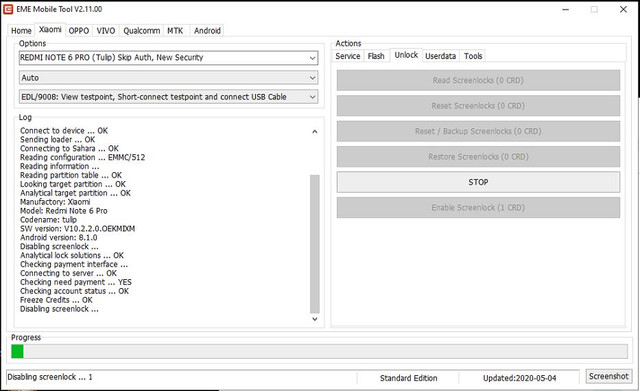Click log line 'Connect to device ... OK'

point(64,131)
